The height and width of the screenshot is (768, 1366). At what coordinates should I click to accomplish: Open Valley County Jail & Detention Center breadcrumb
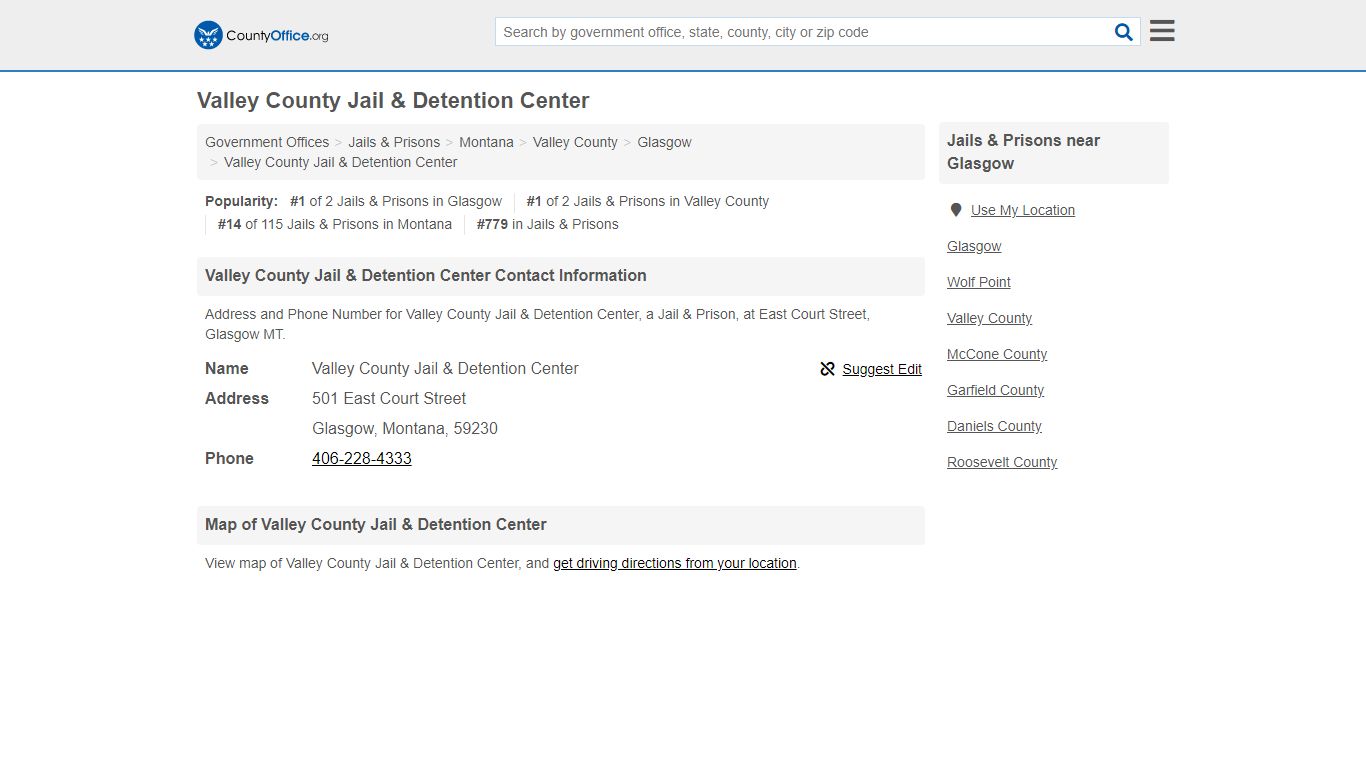[340, 162]
